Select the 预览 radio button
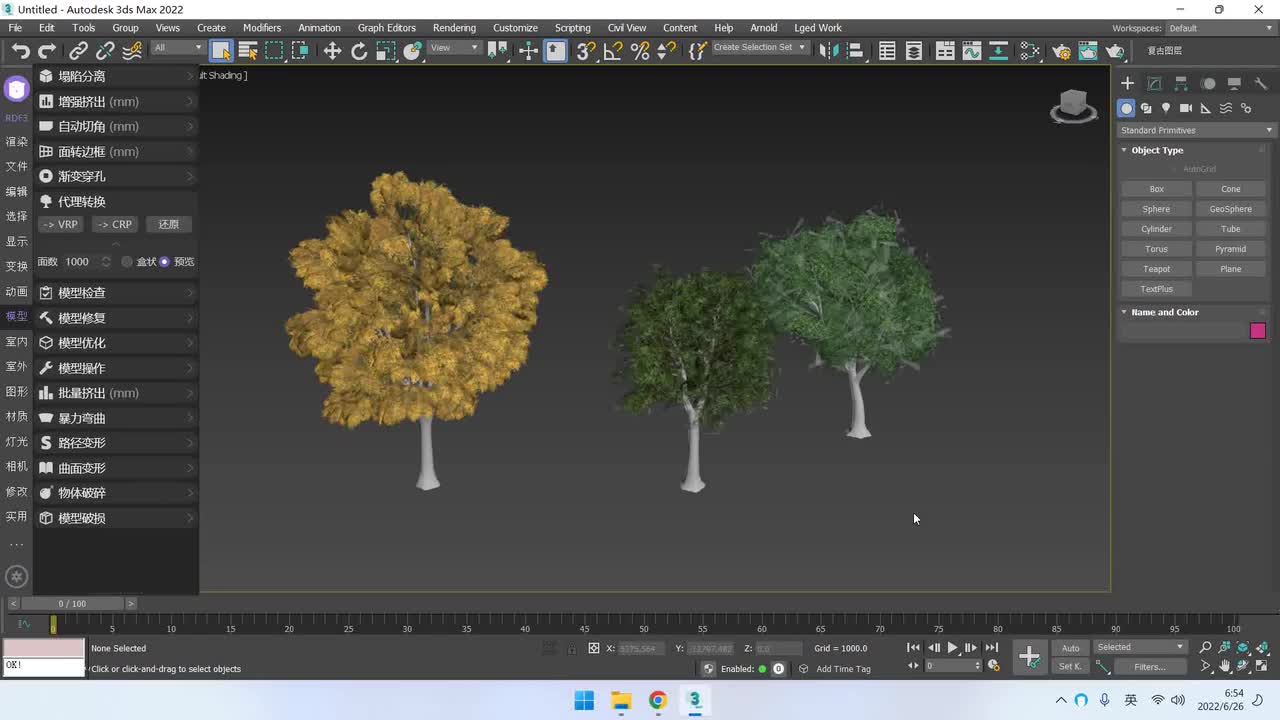 click(165, 262)
